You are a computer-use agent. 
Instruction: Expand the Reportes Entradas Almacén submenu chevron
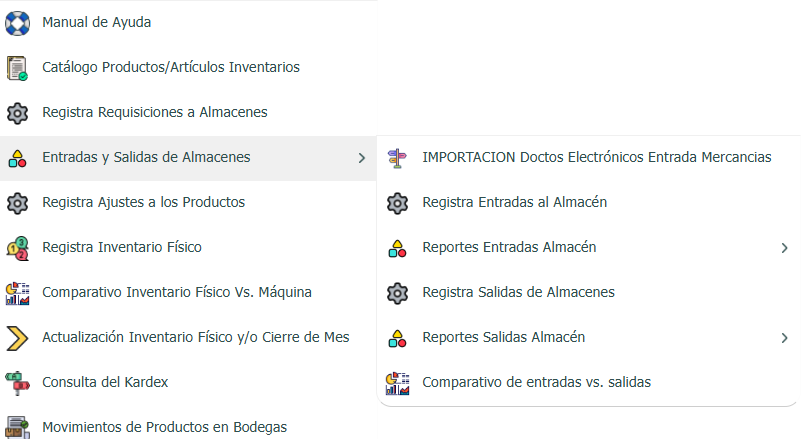pos(784,248)
